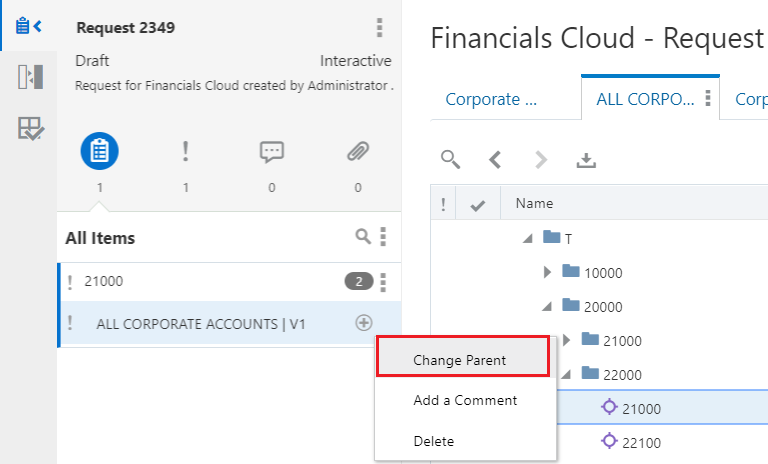Search within All Items list
Viewport: 768px width, 464px height.
point(364,237)
